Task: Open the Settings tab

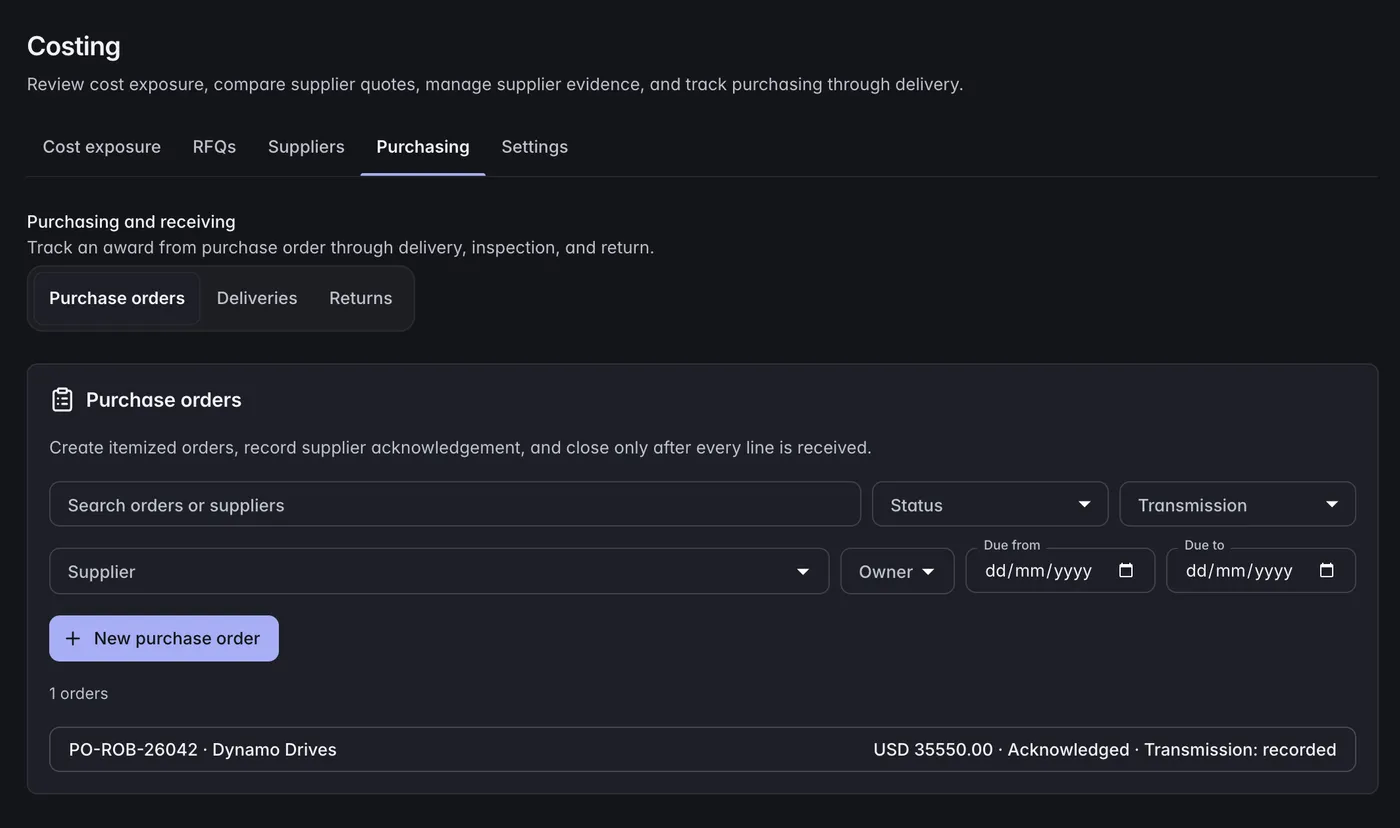Action: [x=535, y=147]
